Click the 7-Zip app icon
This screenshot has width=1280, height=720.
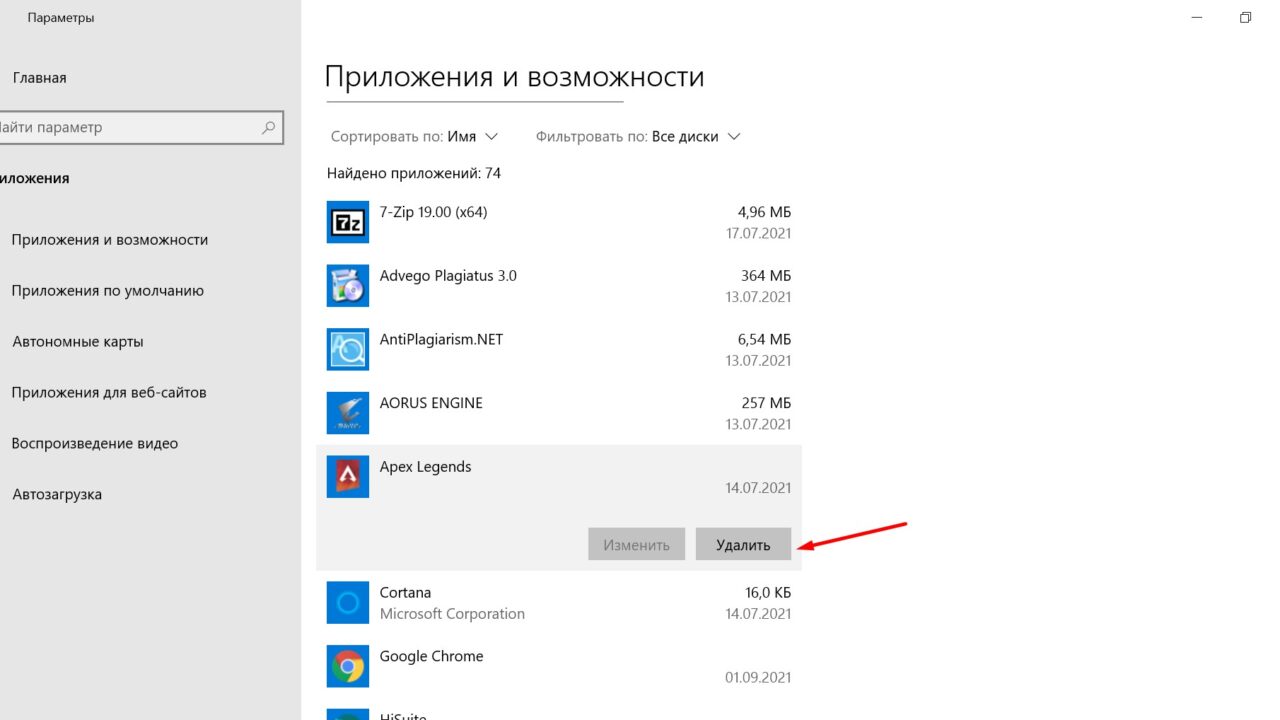pyautogui.click(x=348, y=222)
